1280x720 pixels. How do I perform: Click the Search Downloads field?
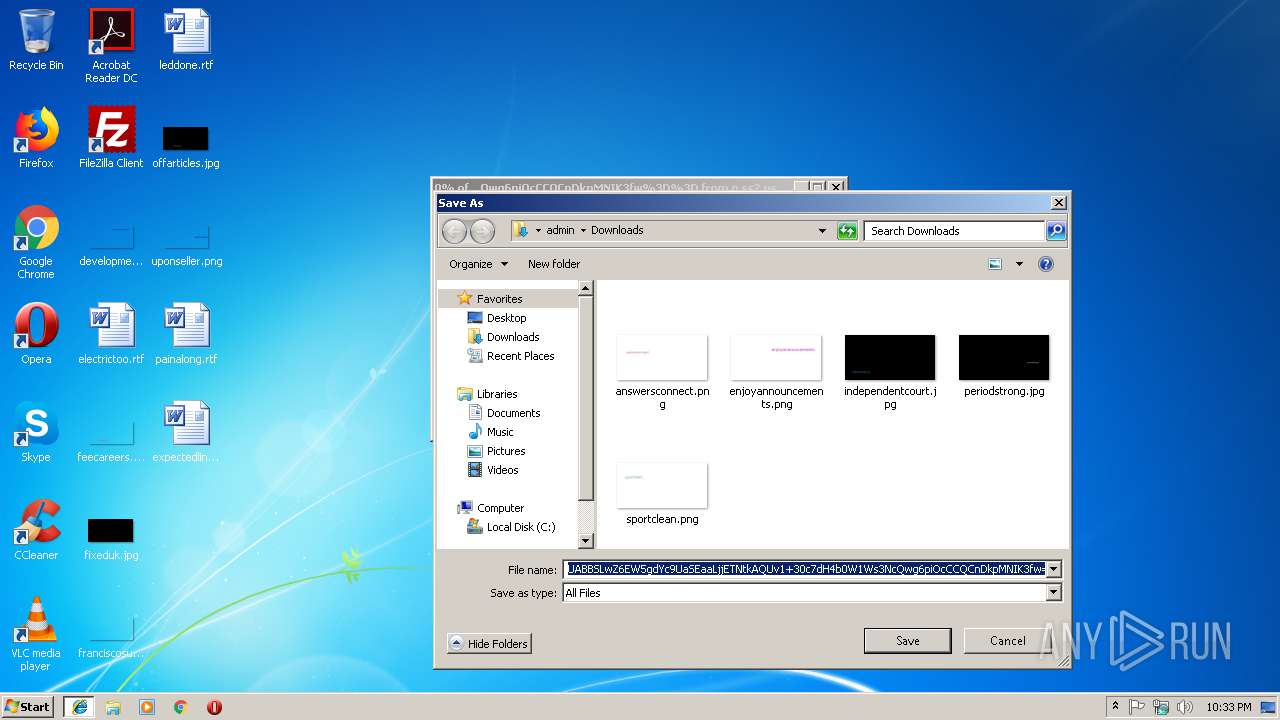(954, 231)
